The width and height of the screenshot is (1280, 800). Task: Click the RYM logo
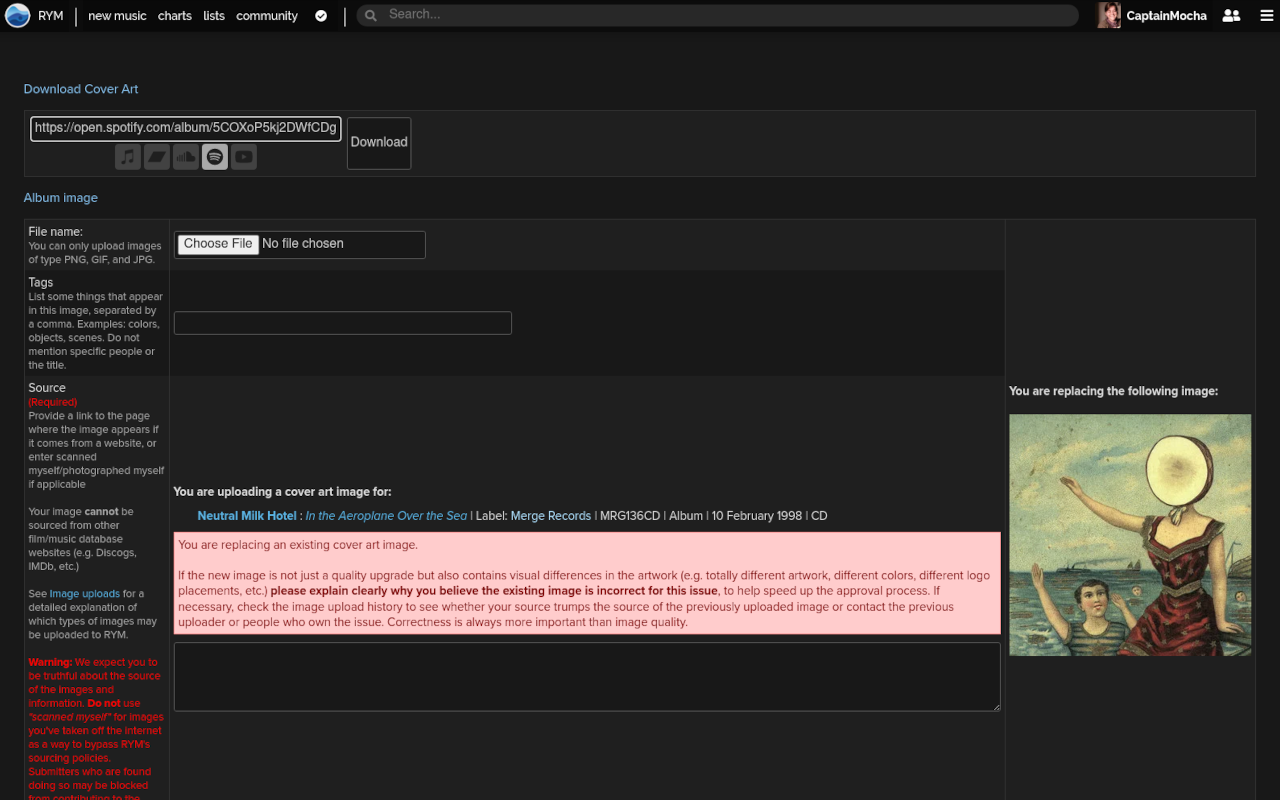pyautogui.click(x=17, y=15)
